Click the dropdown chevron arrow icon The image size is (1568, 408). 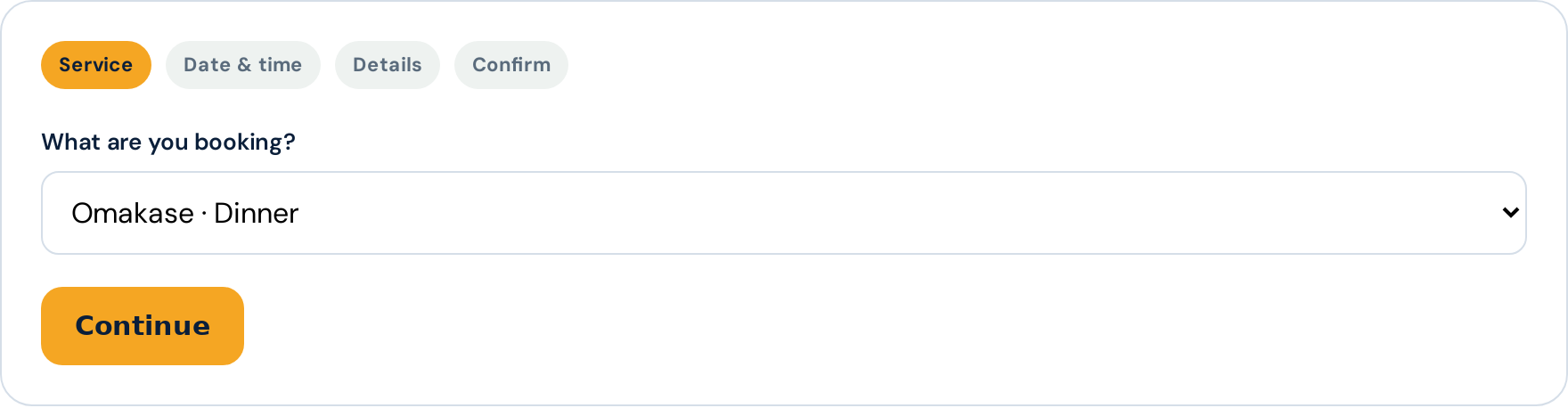click(1510, 213)
